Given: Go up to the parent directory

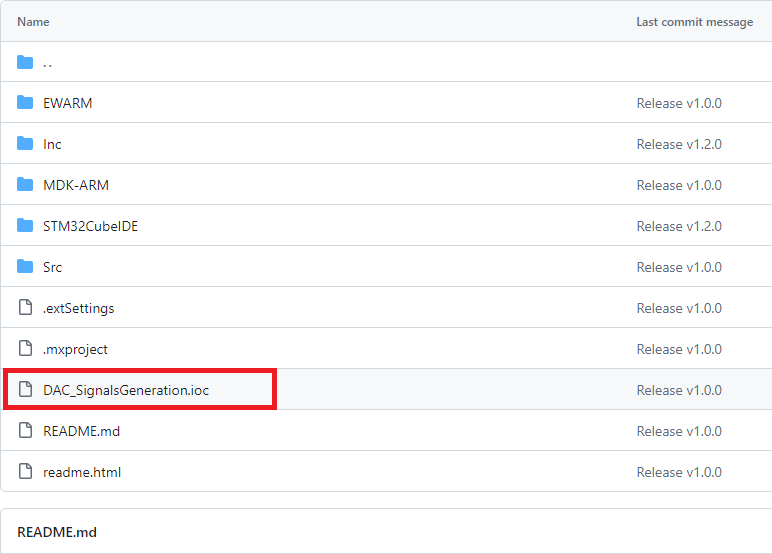Looking at the screenshot, I should (x=47, y=62).
